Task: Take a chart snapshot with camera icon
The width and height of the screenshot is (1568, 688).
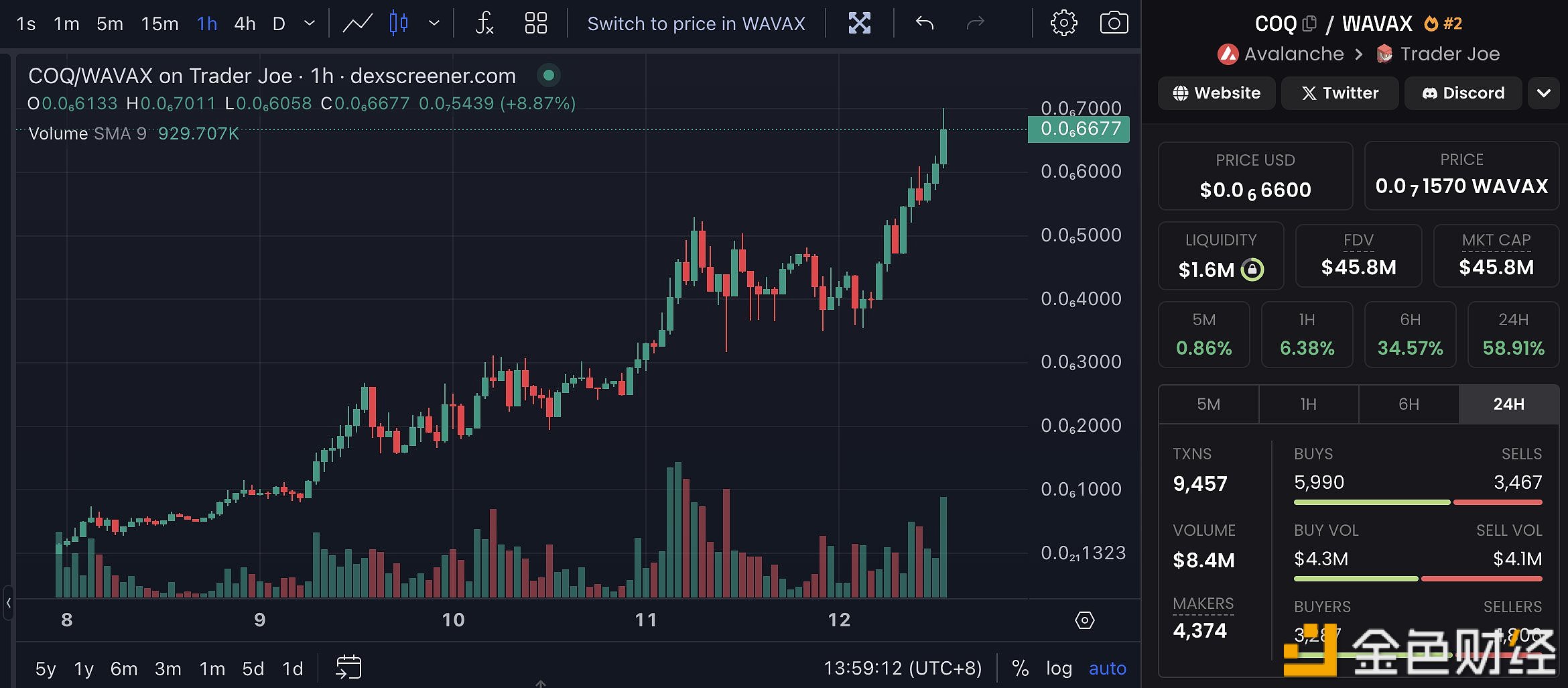Action: (x=1114, y=23)
